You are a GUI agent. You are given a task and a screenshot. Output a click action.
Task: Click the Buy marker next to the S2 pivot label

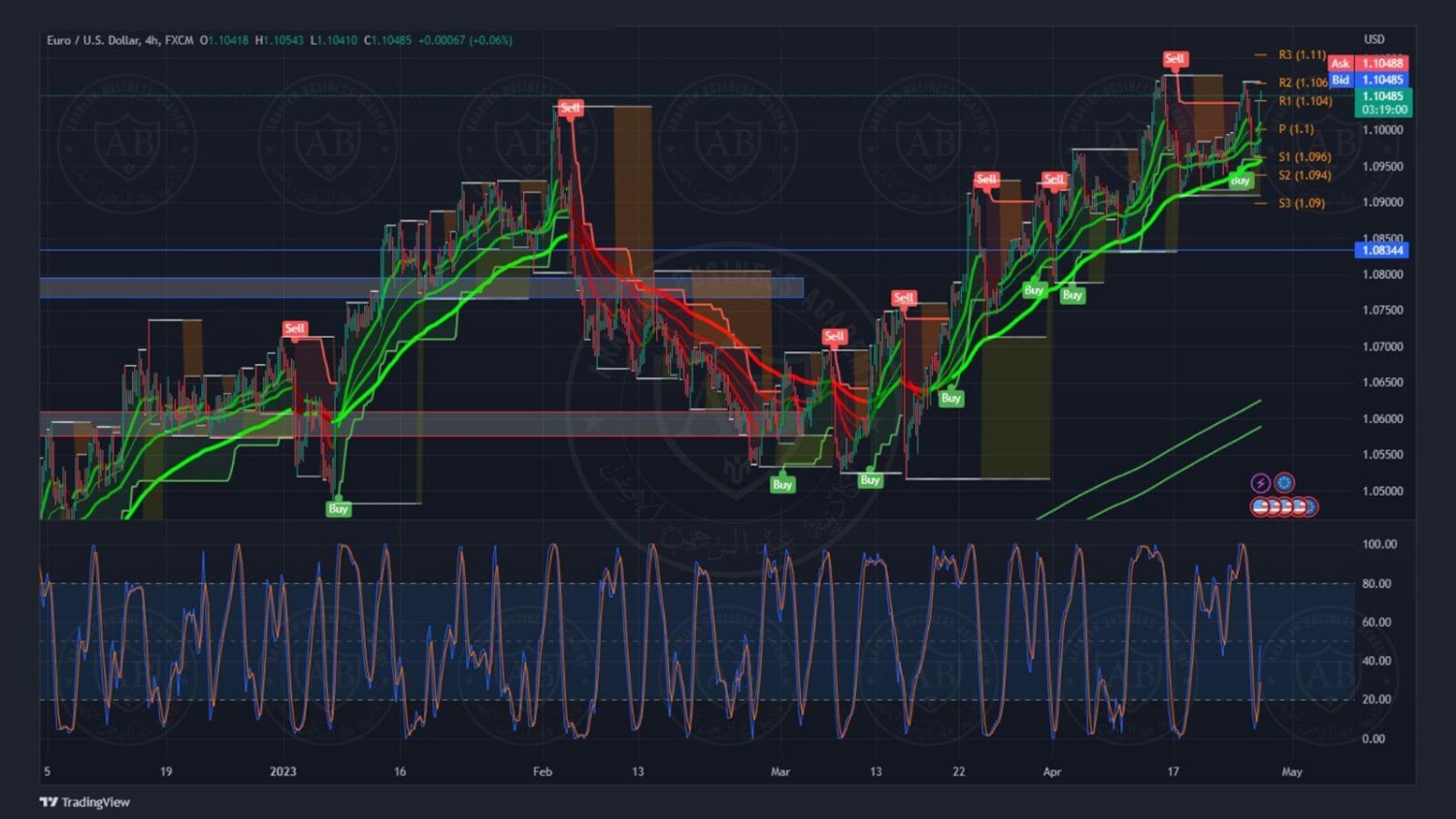[1240, 180]
